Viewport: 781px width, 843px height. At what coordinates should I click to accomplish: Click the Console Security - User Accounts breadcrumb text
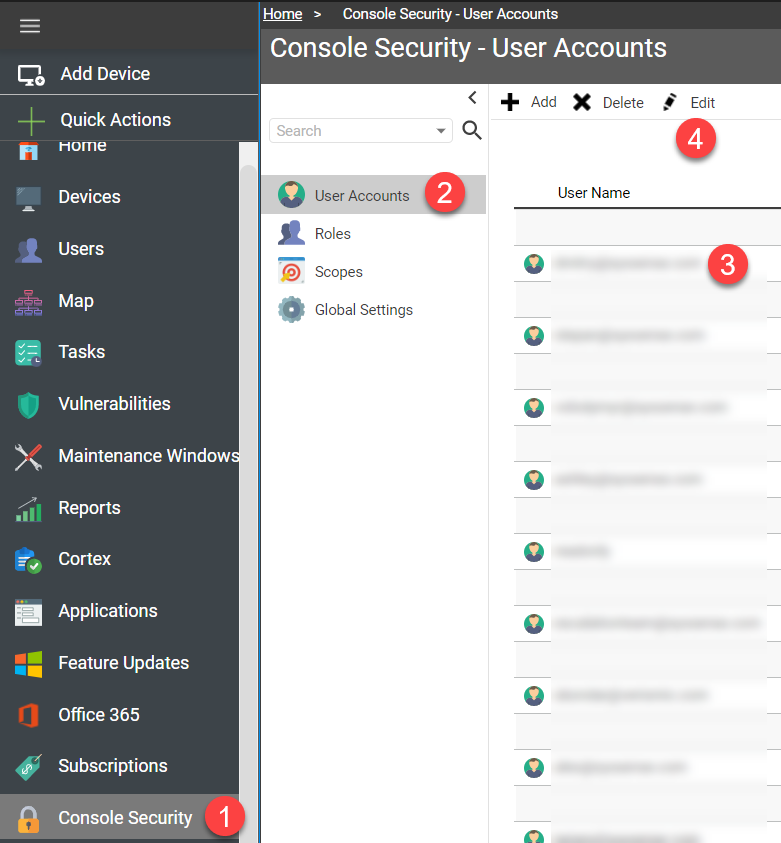pyautogui.click(x=450, y=14)
